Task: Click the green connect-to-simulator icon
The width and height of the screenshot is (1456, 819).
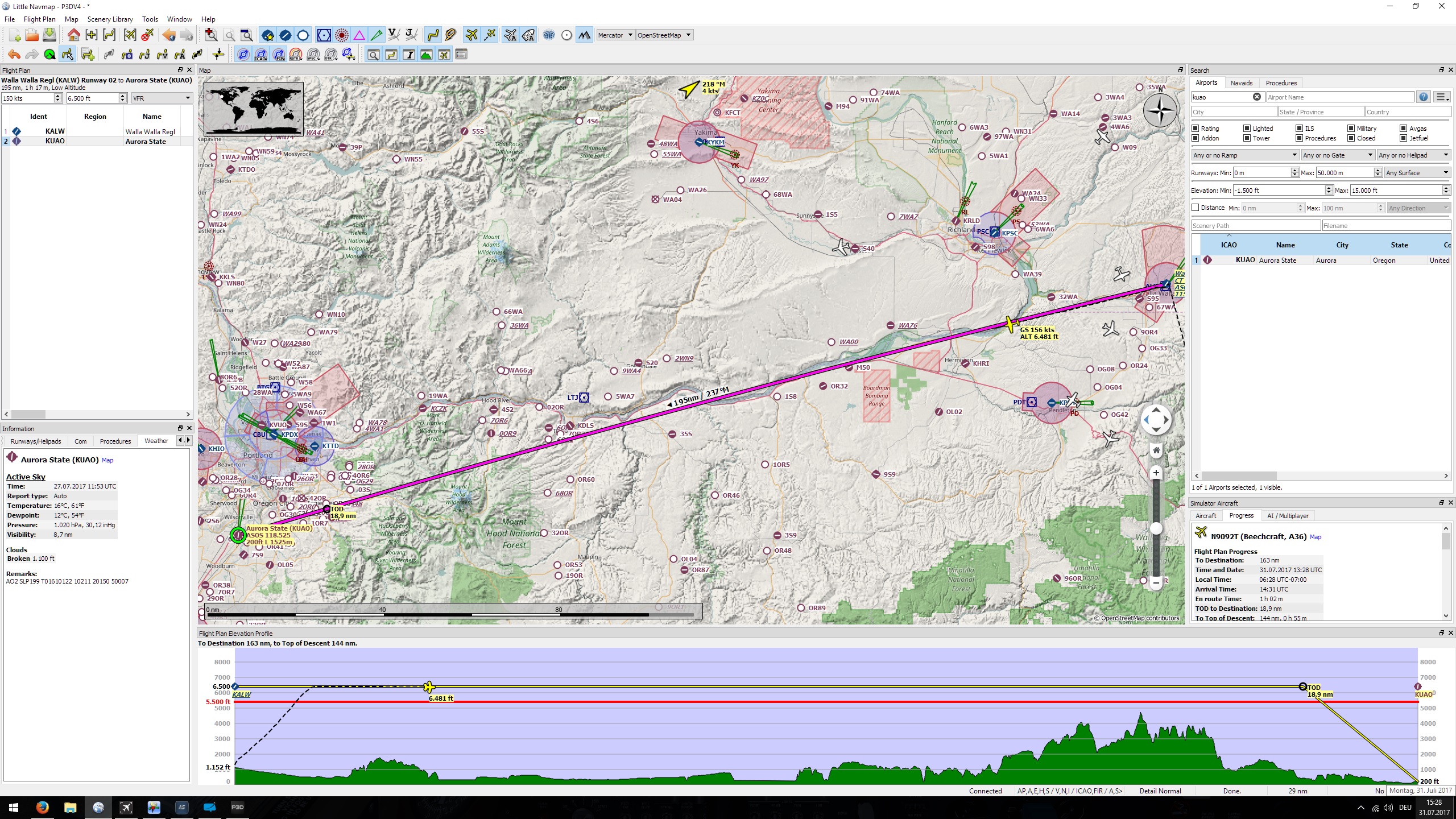Action: [49, 55]
